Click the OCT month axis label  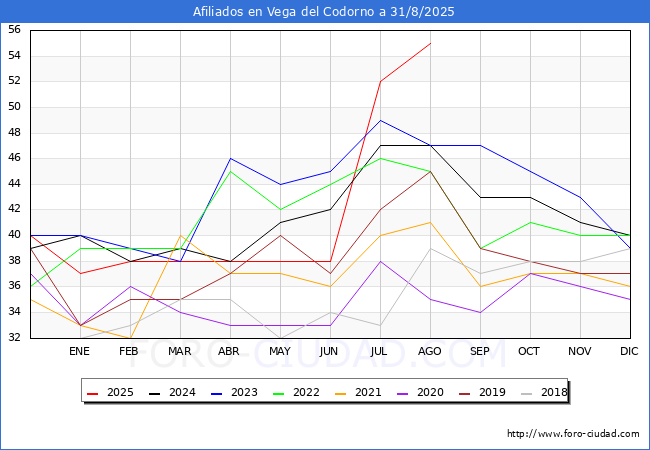529,352
